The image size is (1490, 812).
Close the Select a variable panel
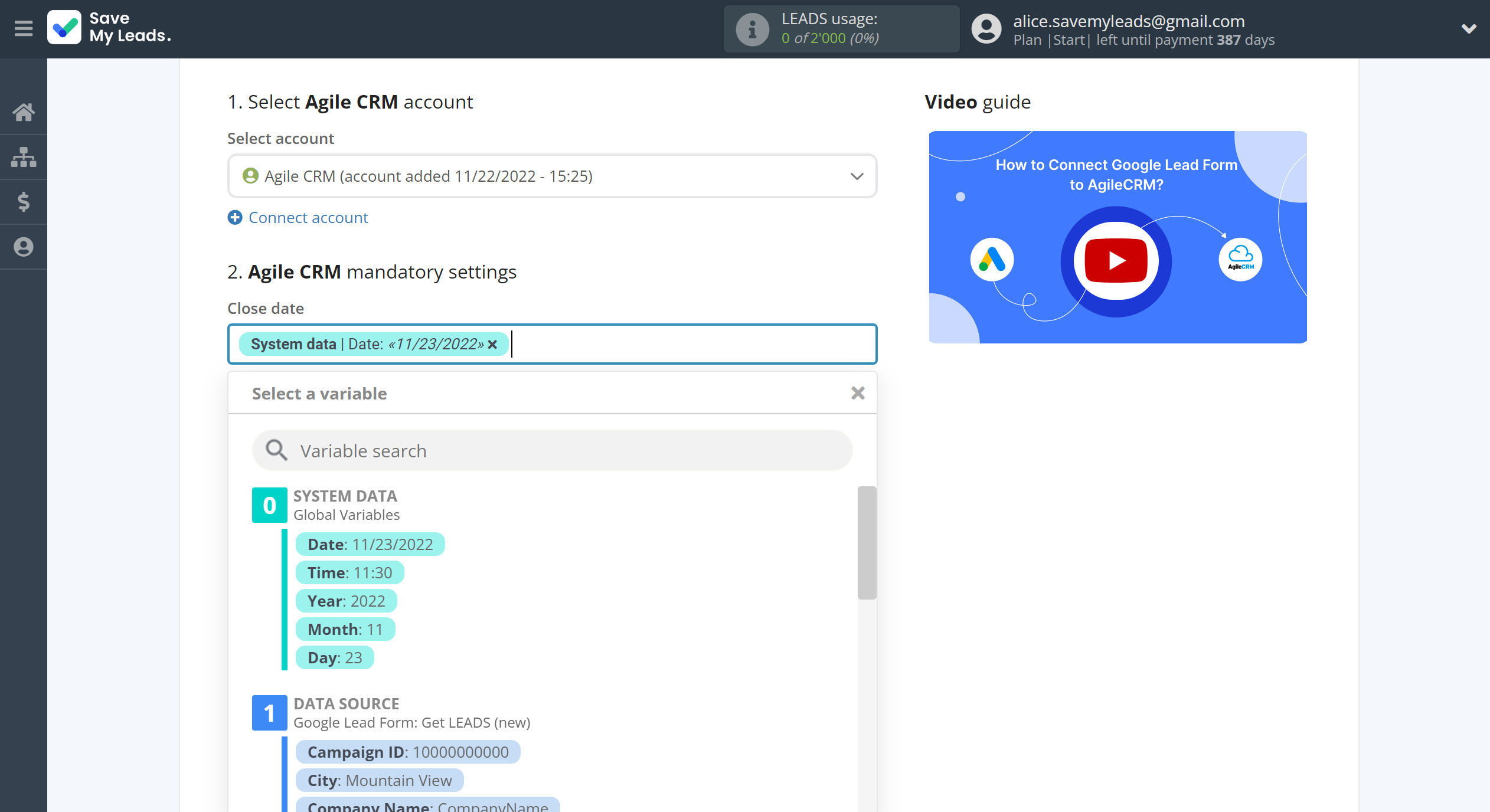858,393
